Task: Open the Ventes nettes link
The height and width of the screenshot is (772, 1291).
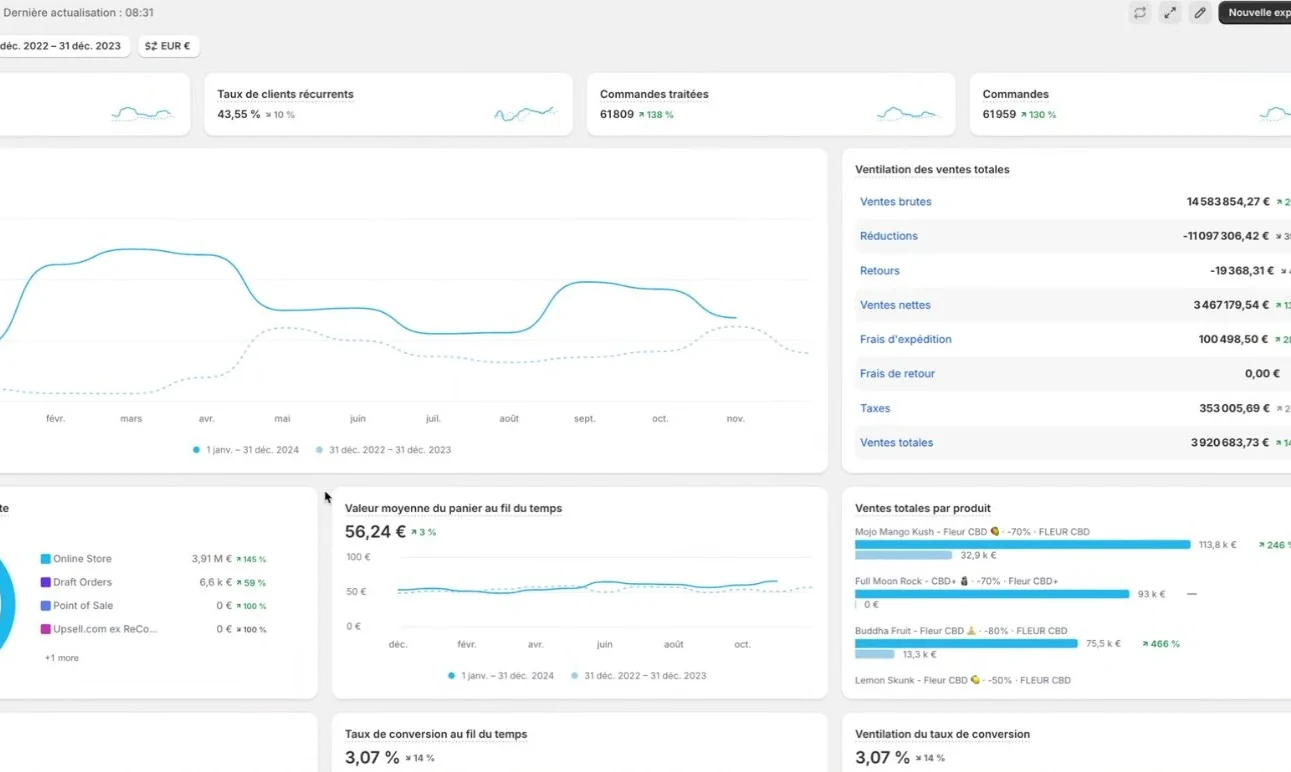Action: tap(895, 305)
